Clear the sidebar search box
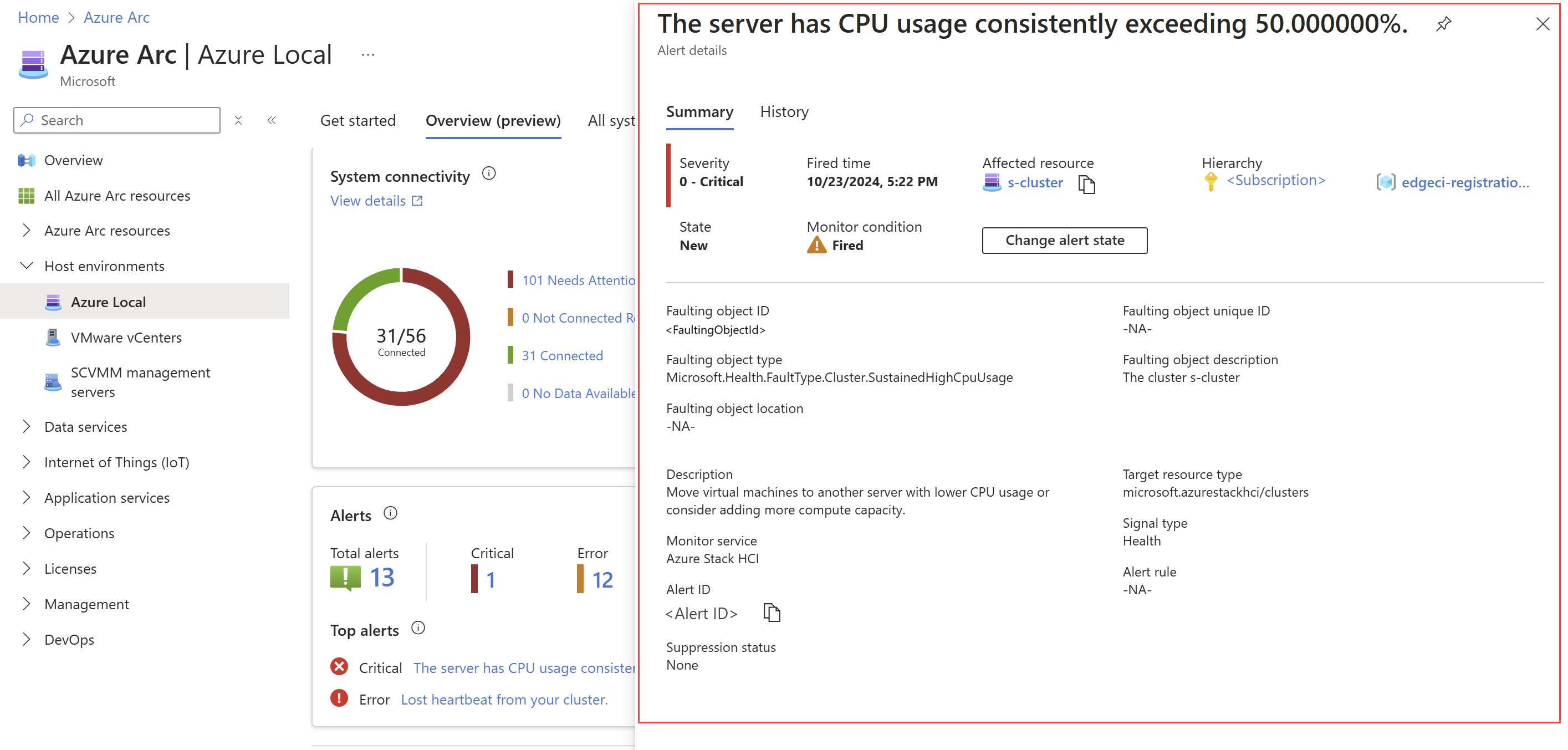1568x750 pixels. (238, 120)
